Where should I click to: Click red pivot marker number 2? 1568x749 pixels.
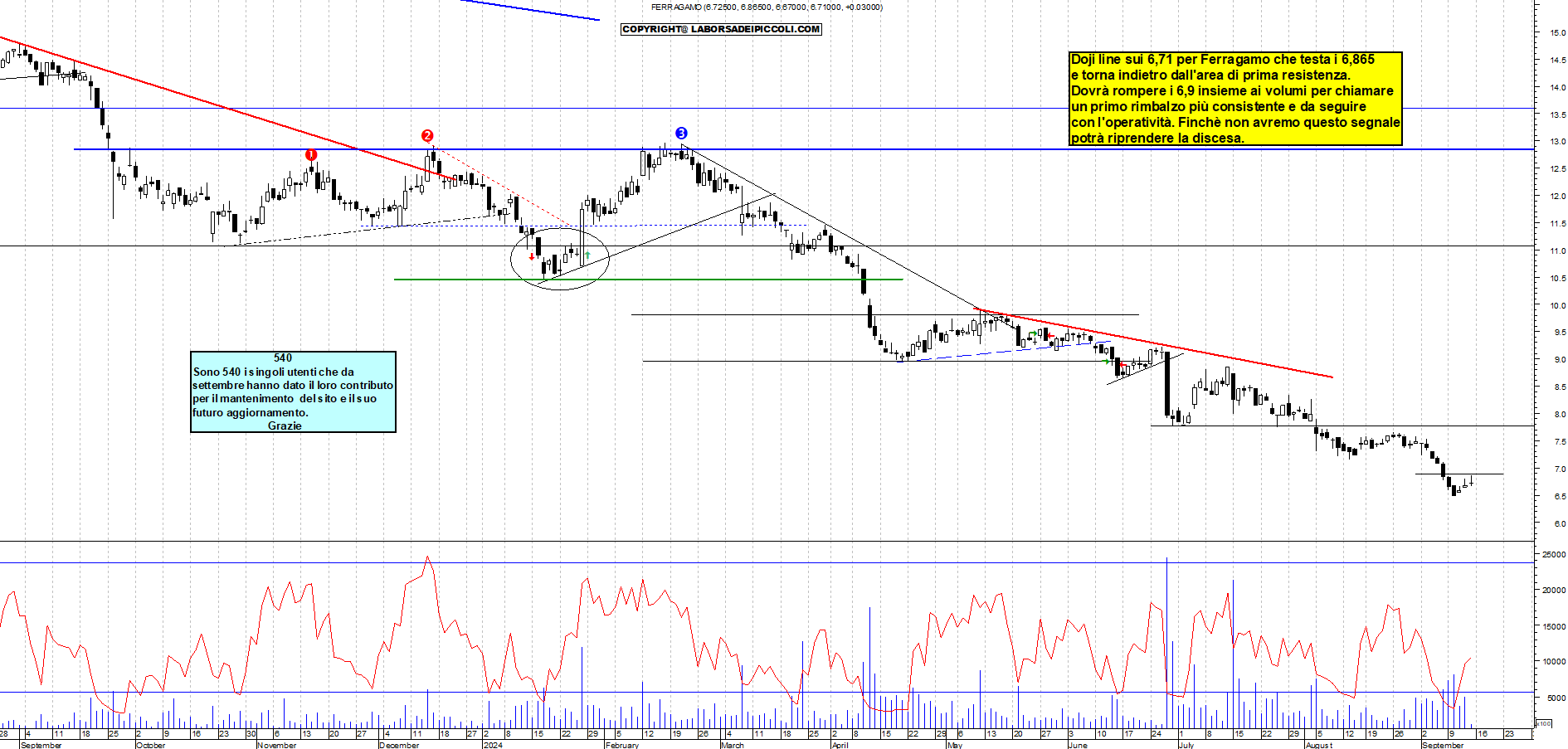tap(427, 135)
